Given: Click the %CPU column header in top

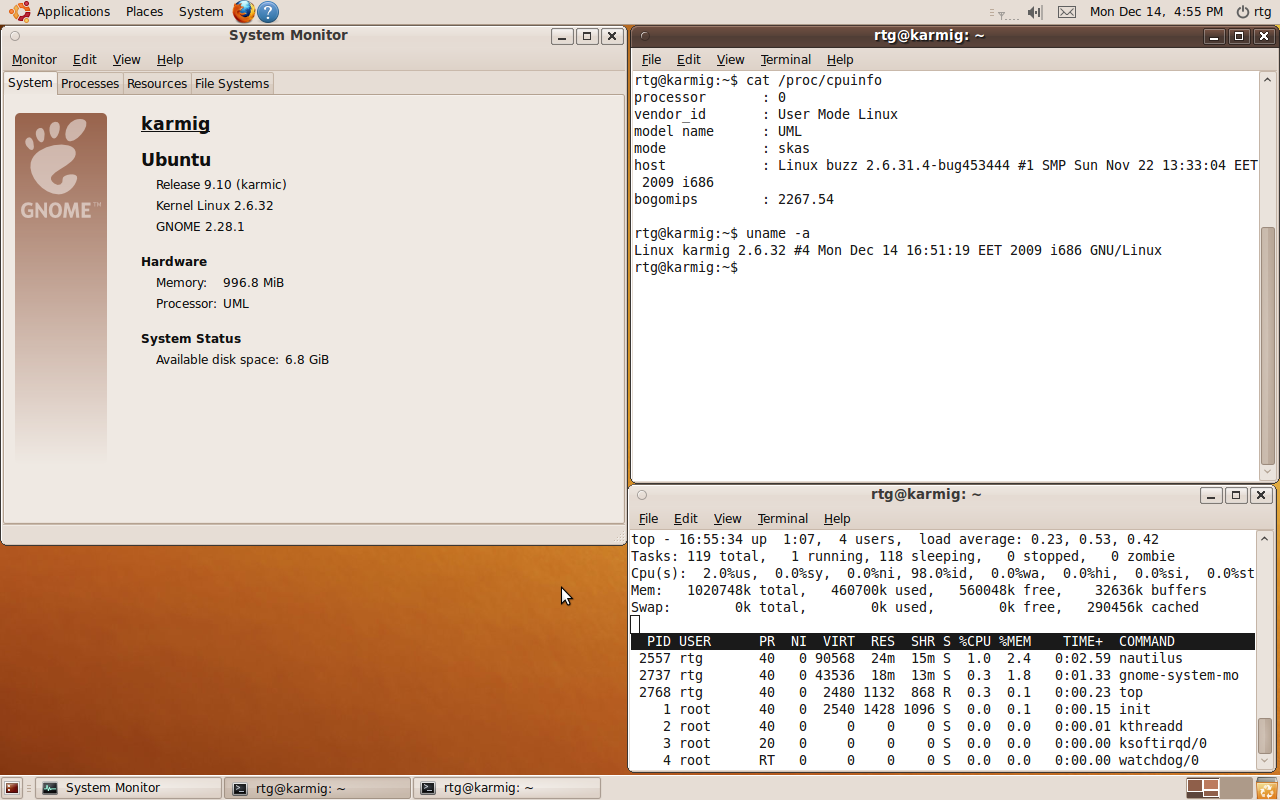Looking at the screenshot, I should pos(975,641).
